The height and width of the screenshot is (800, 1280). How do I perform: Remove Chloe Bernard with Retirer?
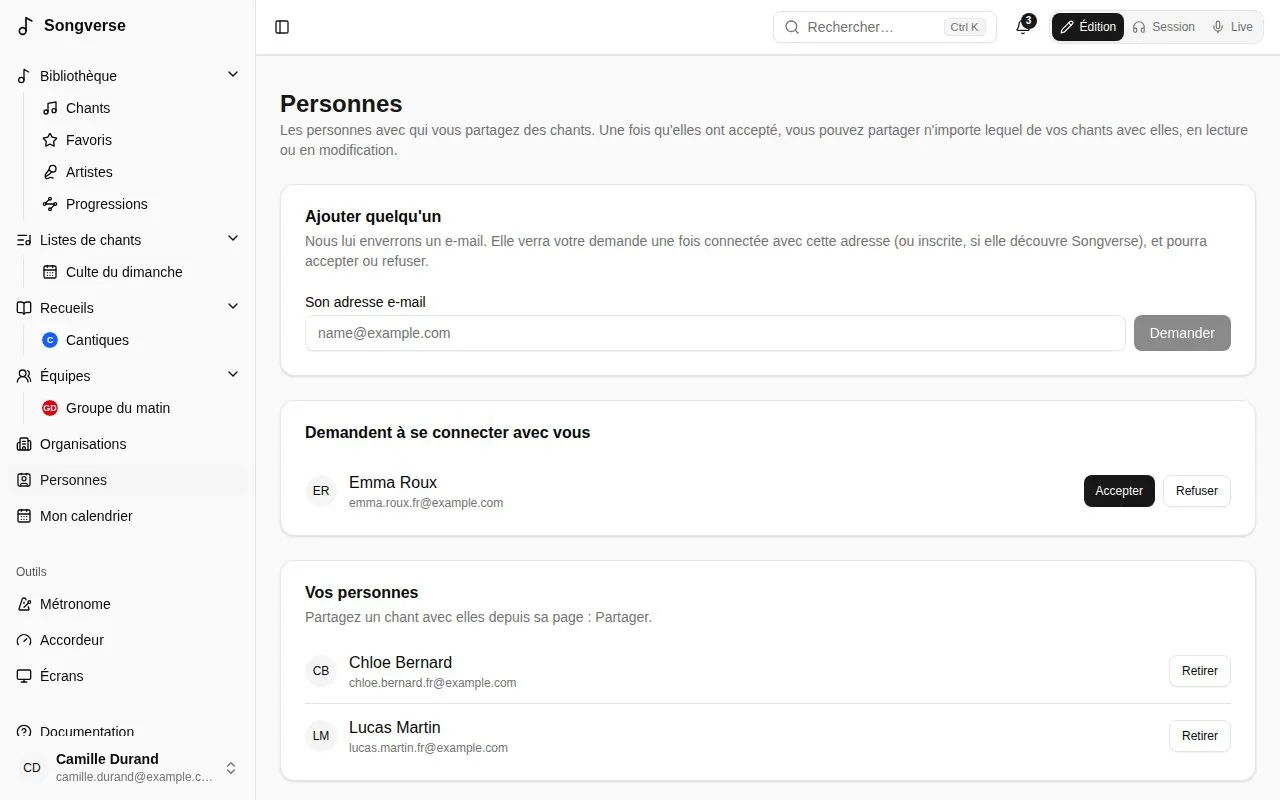pos(1200,671)
